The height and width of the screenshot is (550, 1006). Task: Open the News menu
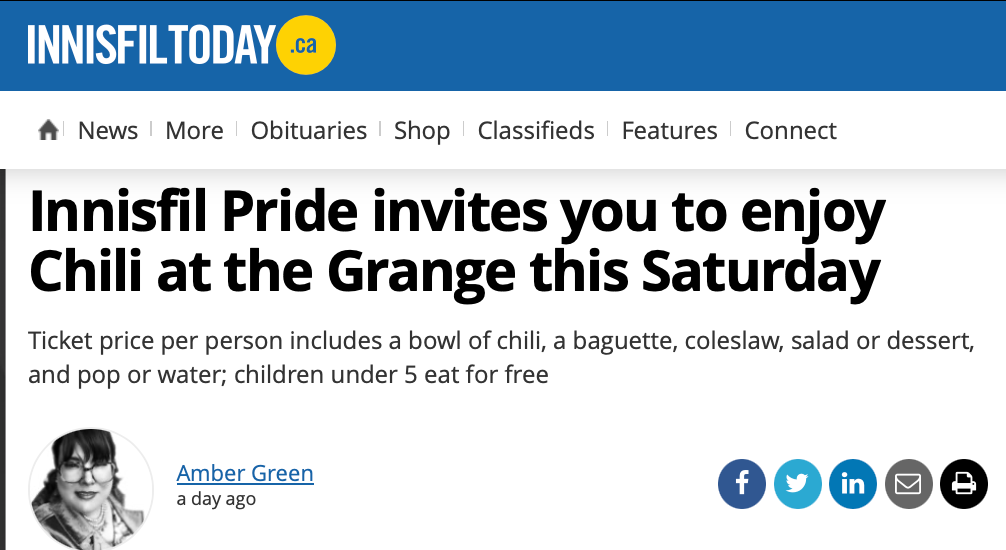(108, 131)
